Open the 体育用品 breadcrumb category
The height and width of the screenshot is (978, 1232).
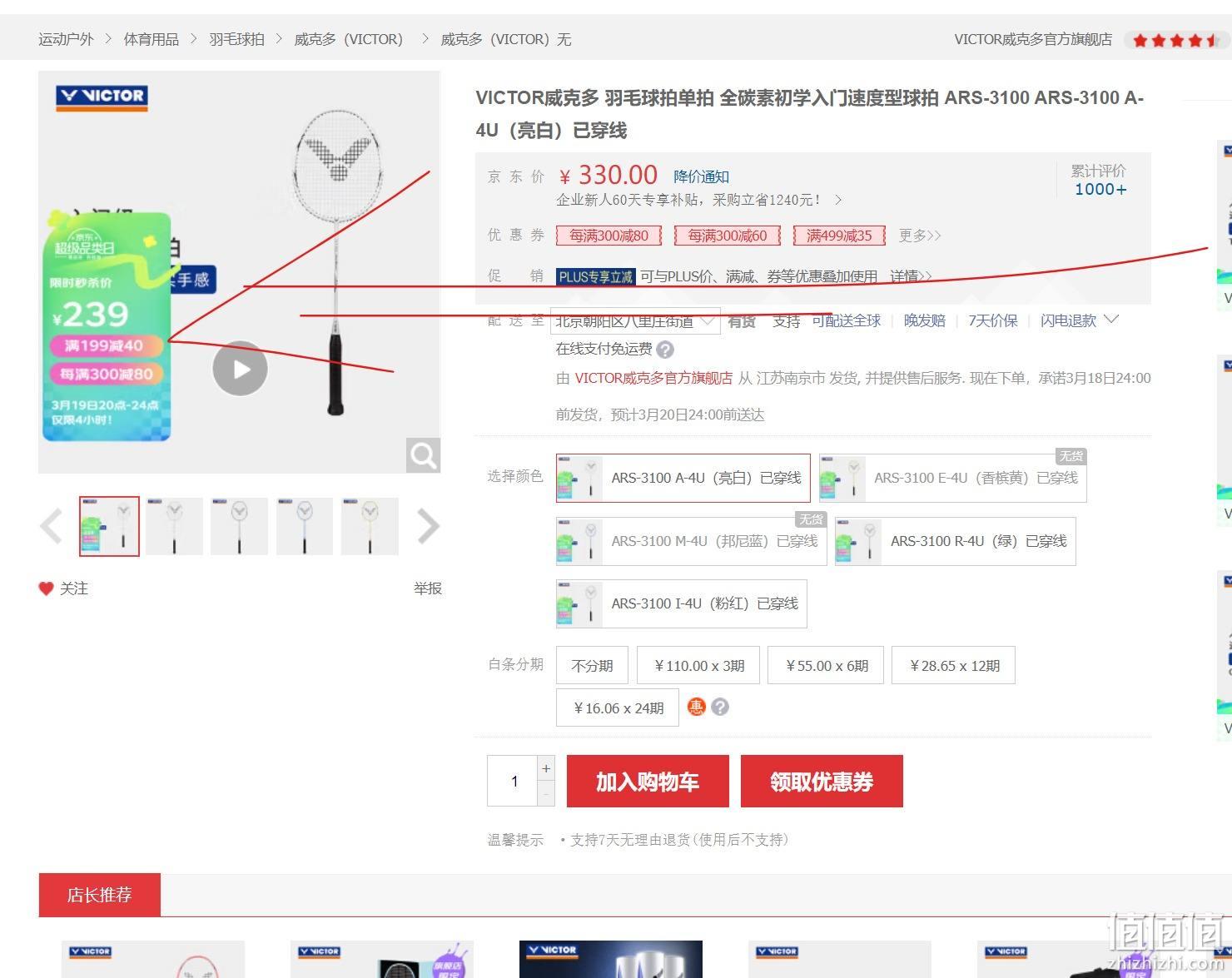pyautogui.click(x=152, y=39)
